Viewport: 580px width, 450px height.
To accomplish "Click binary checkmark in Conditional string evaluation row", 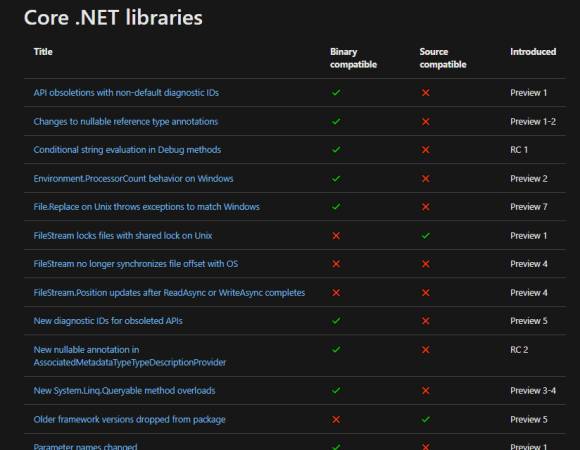I will pyautogui.click(x=336, y=150).
